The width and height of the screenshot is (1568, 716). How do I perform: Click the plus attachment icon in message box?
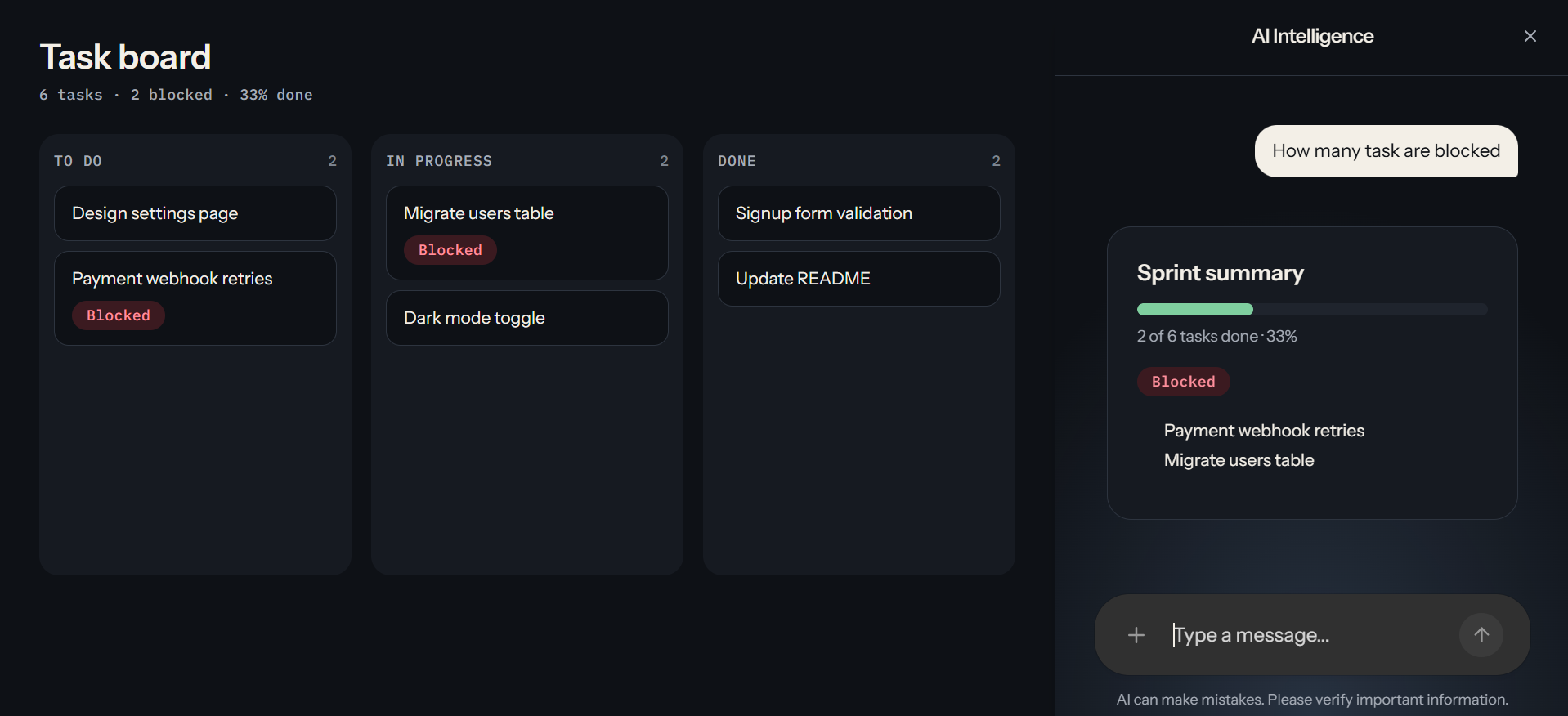(x=1136, y=635)
